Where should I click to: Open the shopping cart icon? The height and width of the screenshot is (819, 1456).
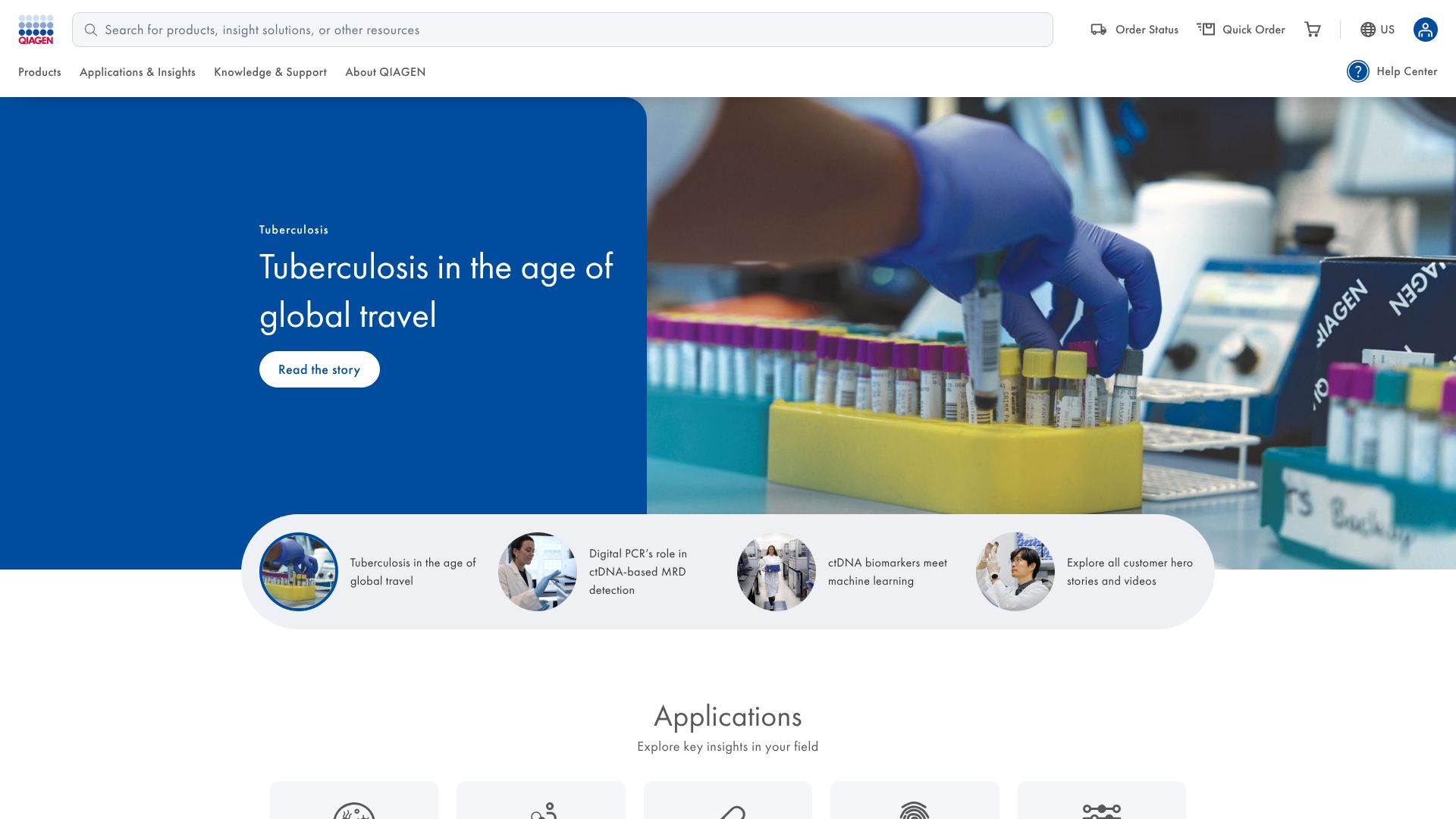(1312, 30)
